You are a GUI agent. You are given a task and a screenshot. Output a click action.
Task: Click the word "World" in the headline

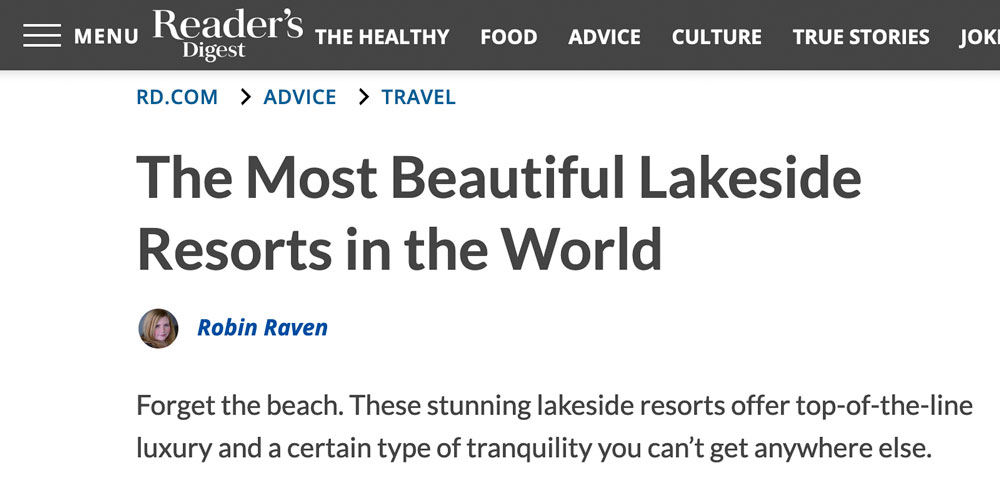coord(581,248)
